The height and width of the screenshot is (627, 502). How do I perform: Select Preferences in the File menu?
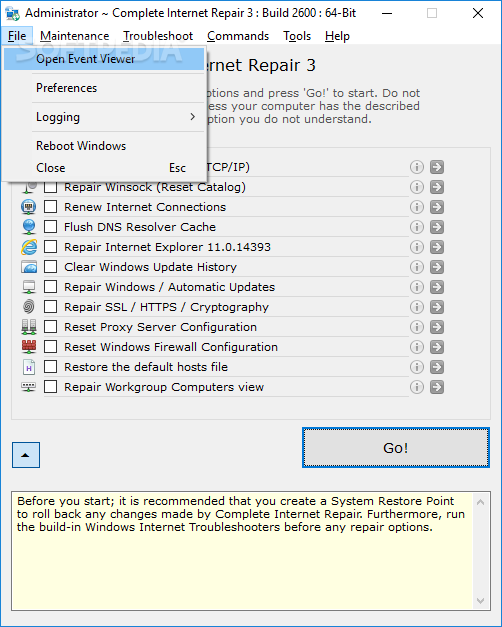104,88
